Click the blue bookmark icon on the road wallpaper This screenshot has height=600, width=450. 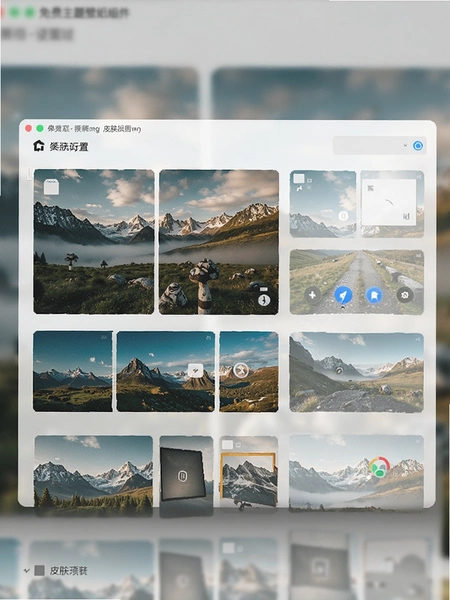[x=374, y=296]
